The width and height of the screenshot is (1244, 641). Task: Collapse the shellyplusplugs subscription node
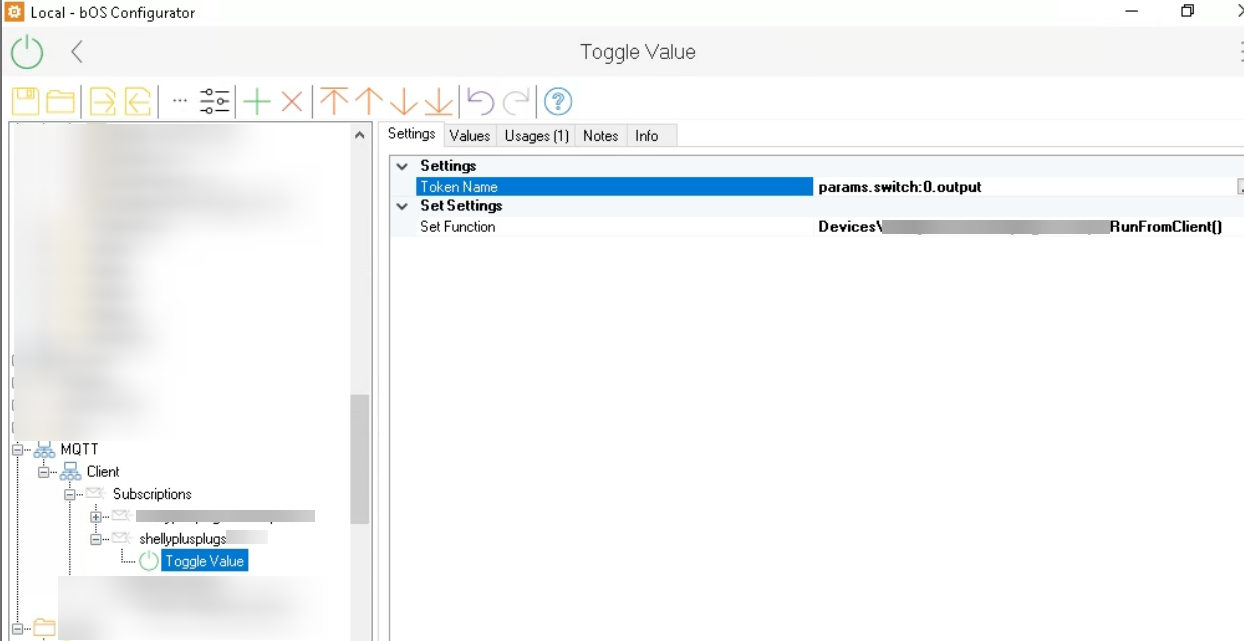point(96,539)
